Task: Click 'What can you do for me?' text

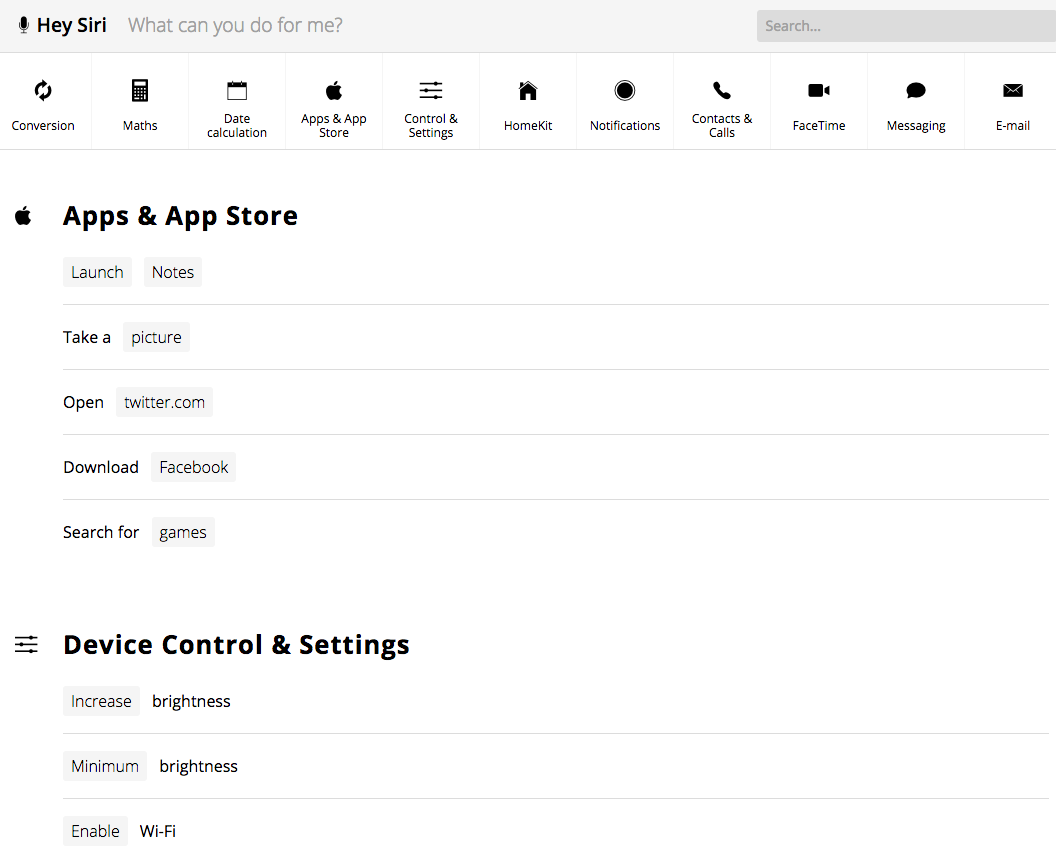Action: coord(236,26)
